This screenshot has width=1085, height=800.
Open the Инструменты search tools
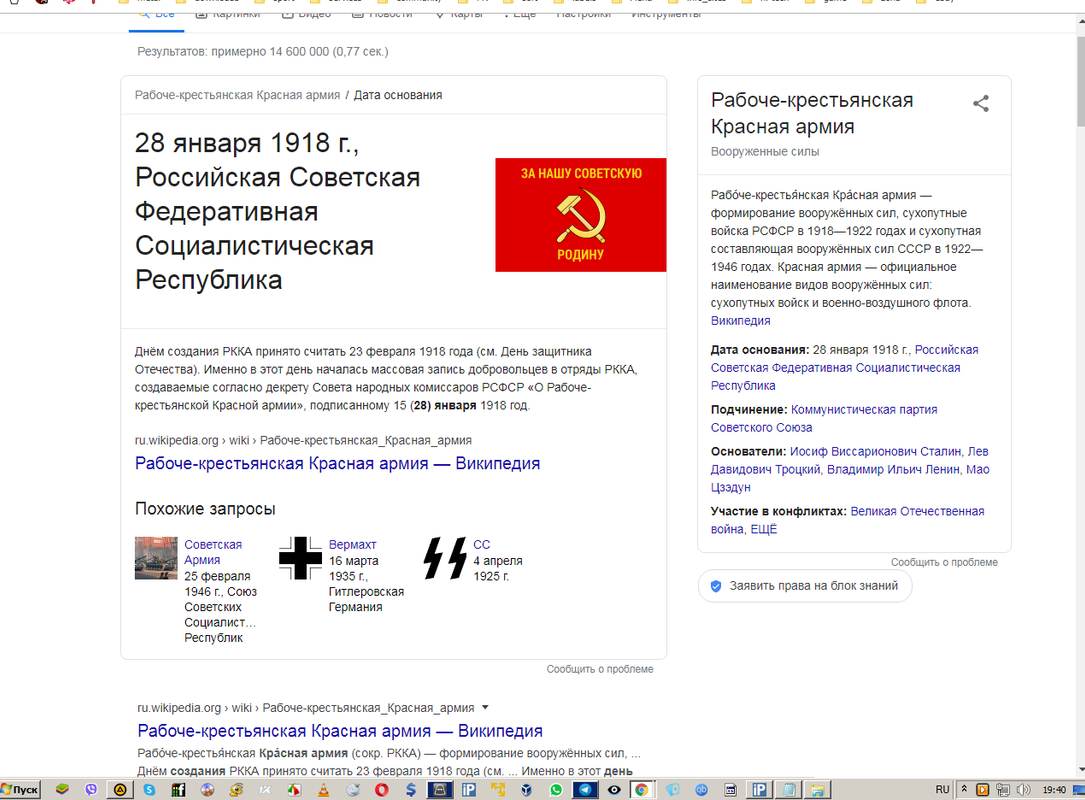tap(666, 14)
